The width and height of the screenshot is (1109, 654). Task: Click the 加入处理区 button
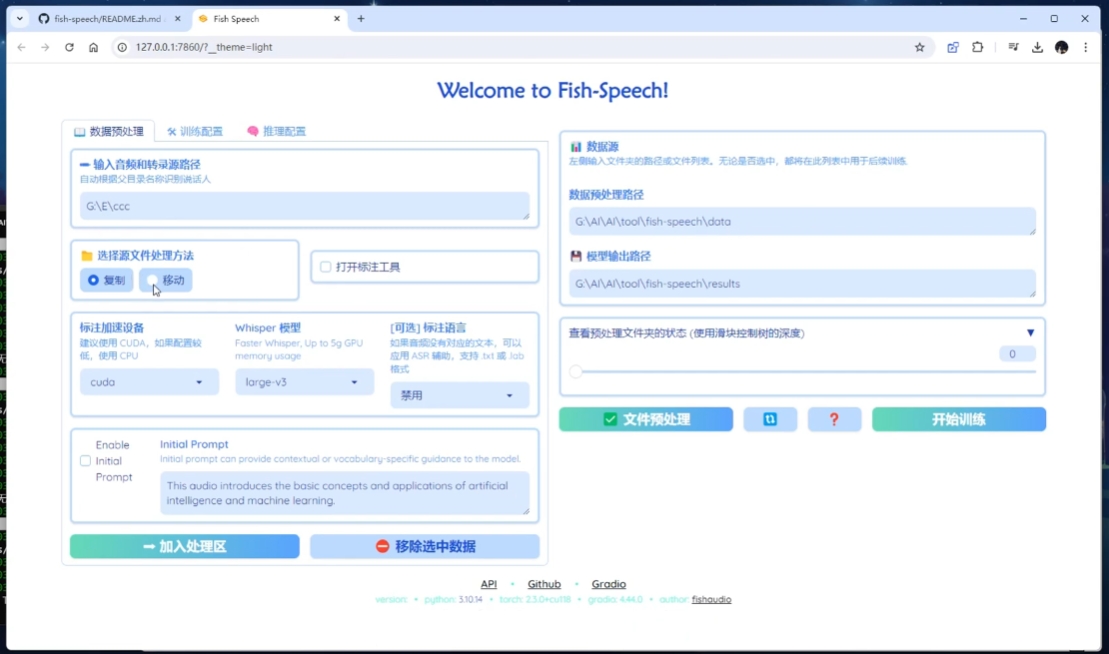click(x=184, y=546)
